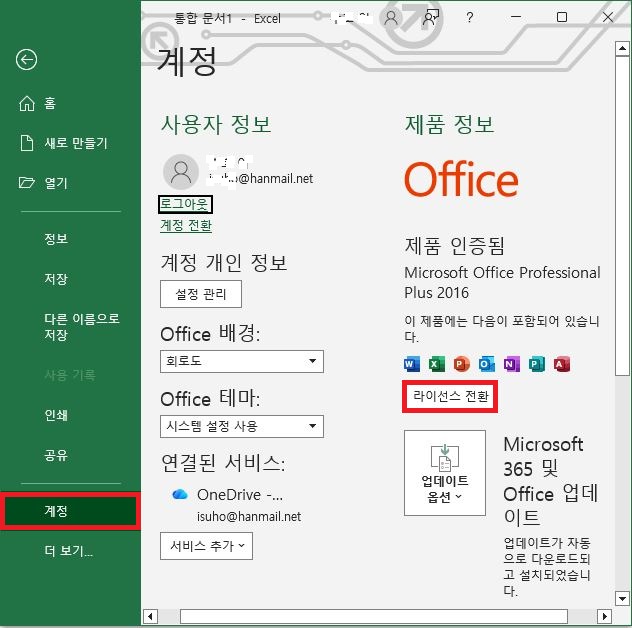Viewport: 632px width, 628px height.
Task: Open the 공유 option
Action: pos(56,455)
